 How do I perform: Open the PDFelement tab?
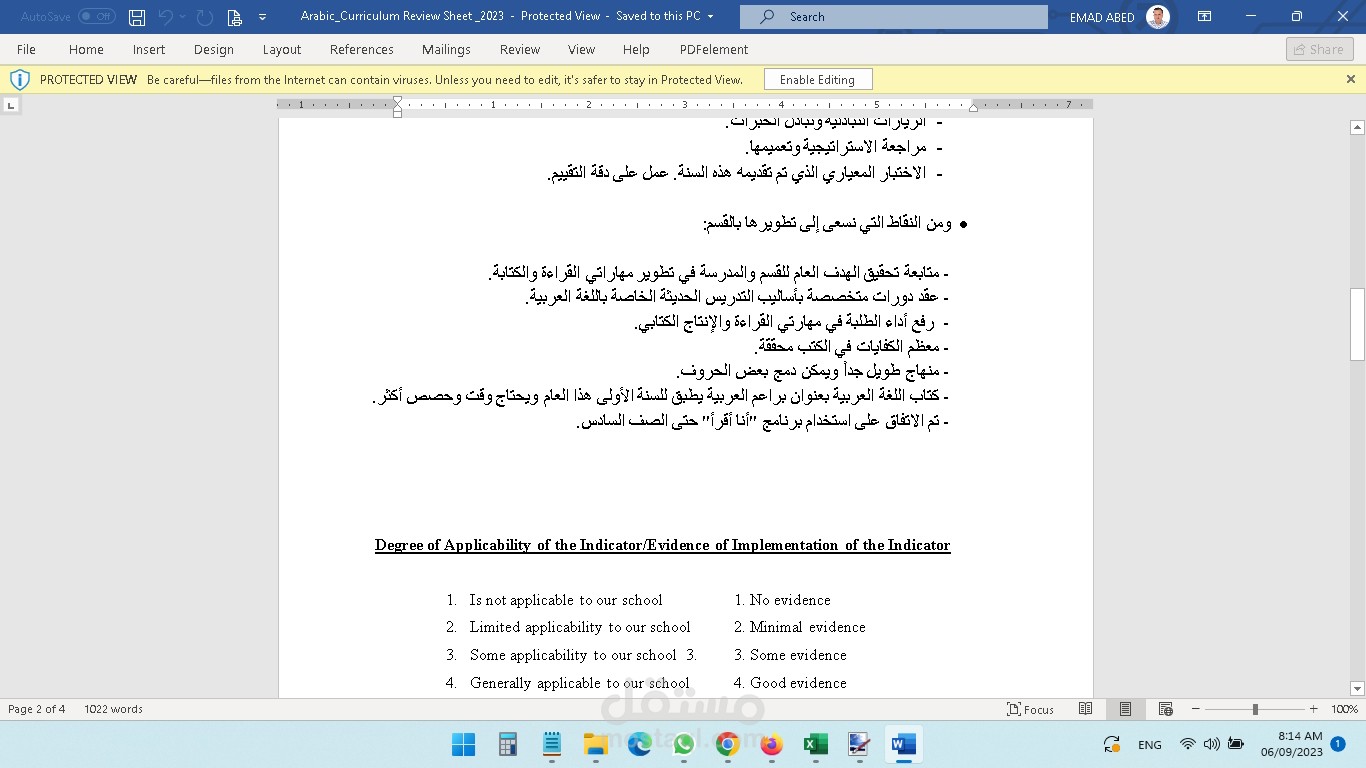(x=714, y=49)
